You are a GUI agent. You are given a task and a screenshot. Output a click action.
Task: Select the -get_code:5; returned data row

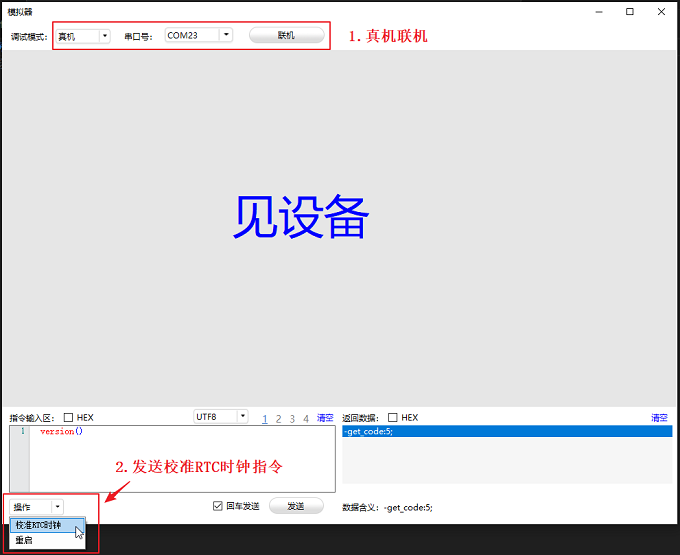coord(507,431)
